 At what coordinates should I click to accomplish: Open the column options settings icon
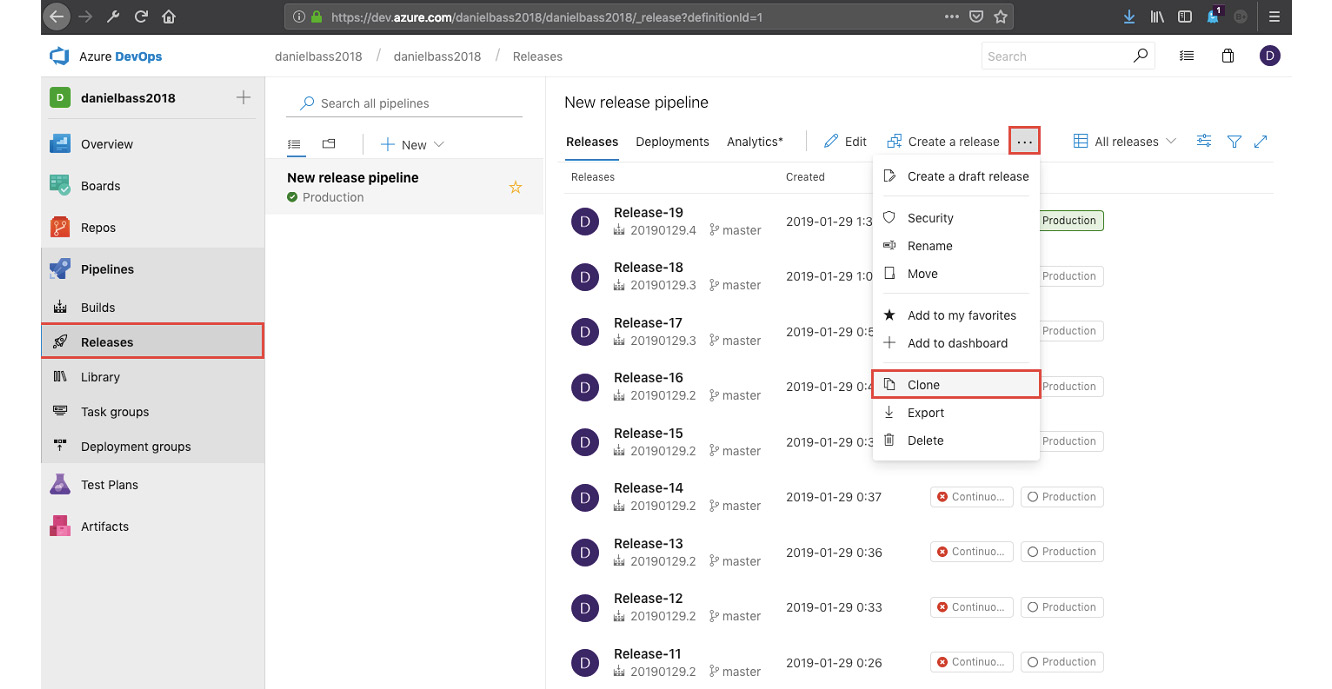(x=1204, y=141)
